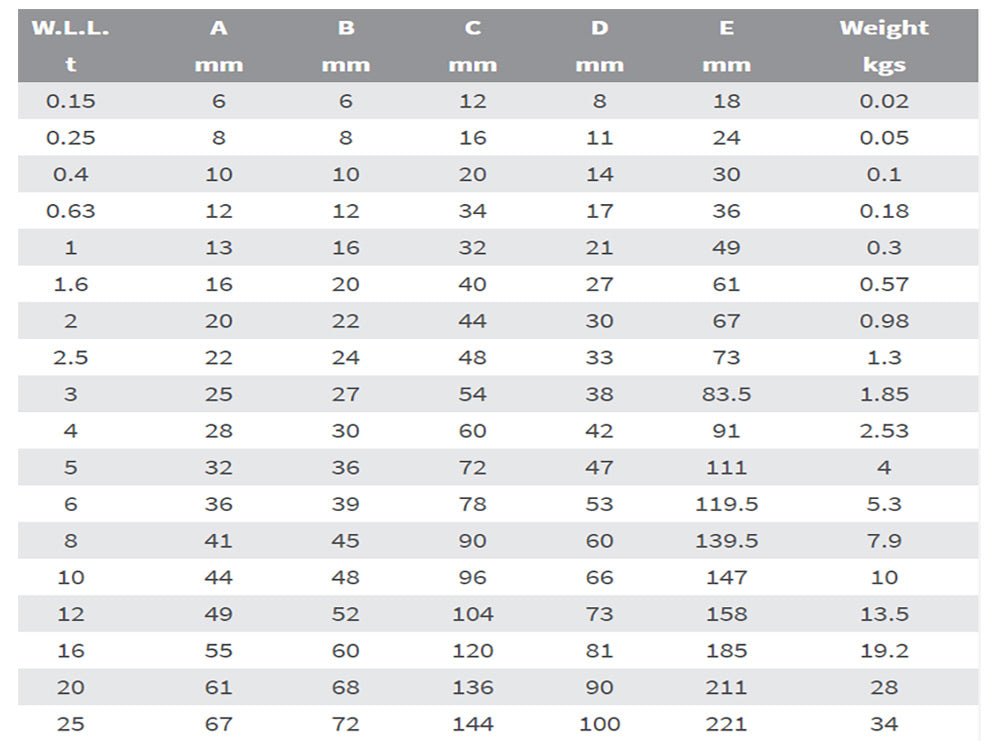Click the column E header
This screenshot has height=750, width=1000.
click(726, 28)
